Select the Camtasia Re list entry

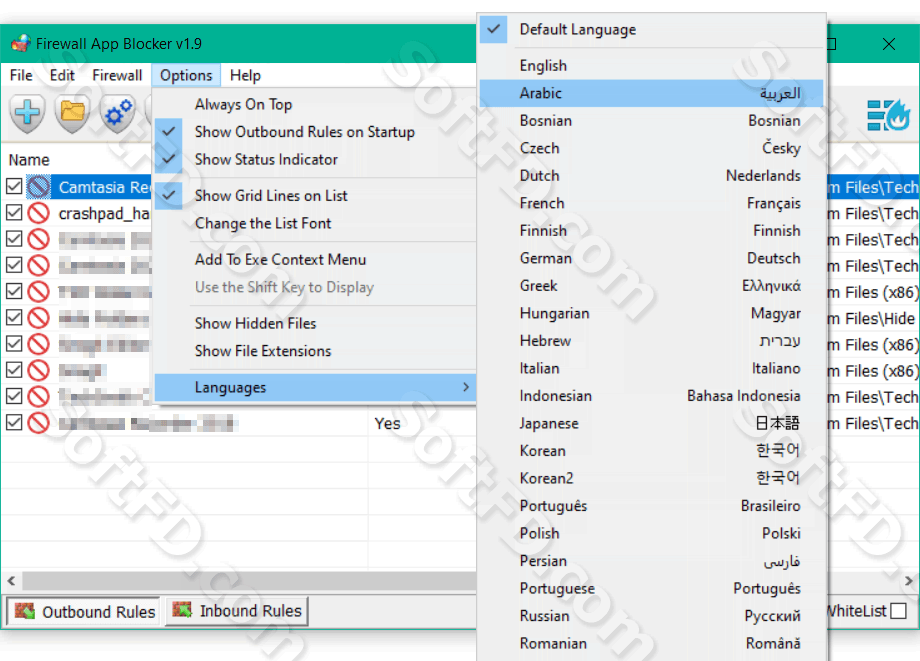(104, 188)
